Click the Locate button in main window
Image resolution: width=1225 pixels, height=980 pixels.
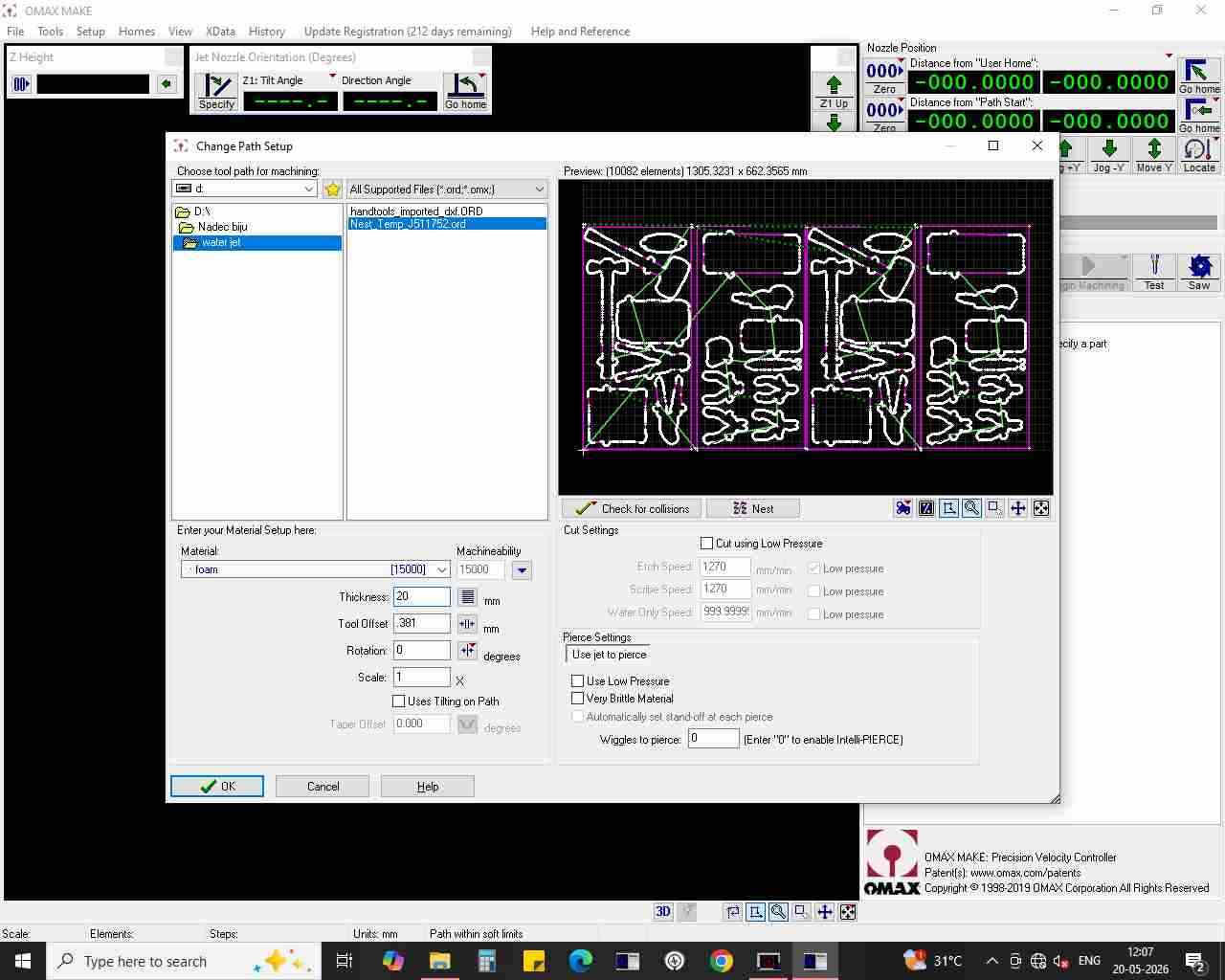1199,155
